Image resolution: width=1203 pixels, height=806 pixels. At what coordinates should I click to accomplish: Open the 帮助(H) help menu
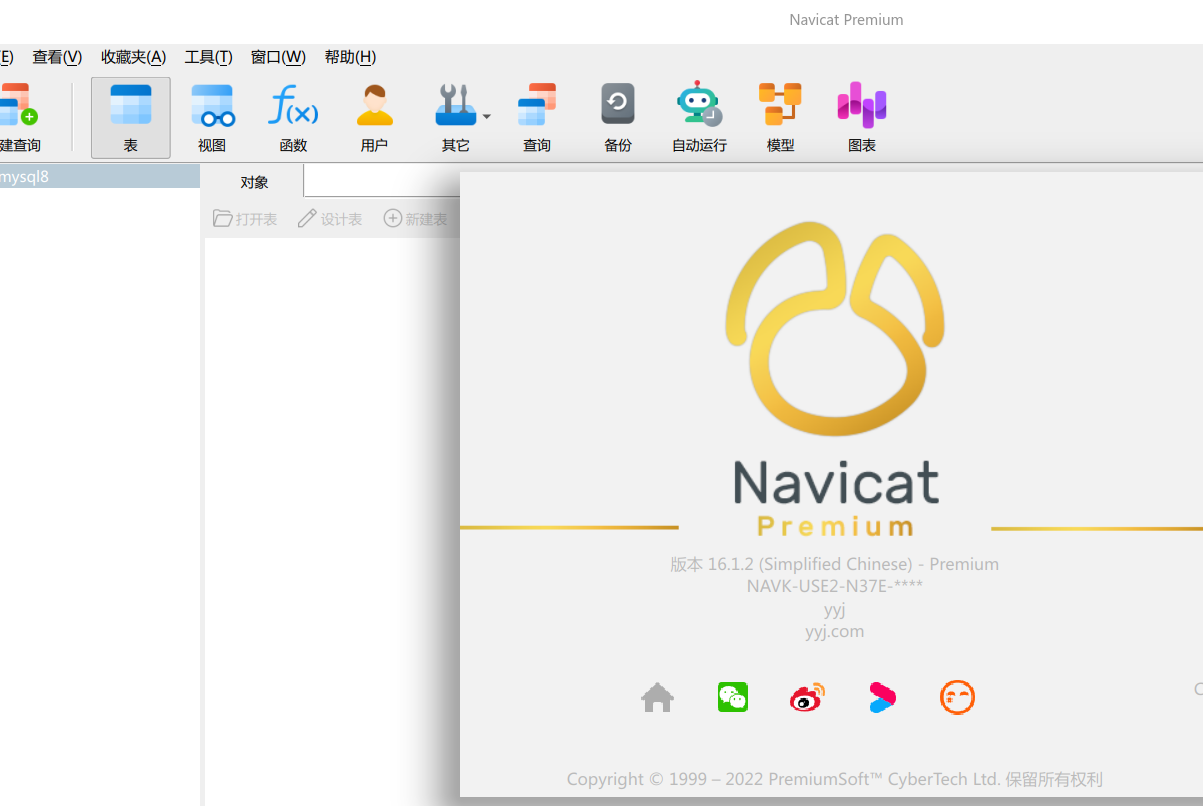pyautogui.click(x=350, y=57)
